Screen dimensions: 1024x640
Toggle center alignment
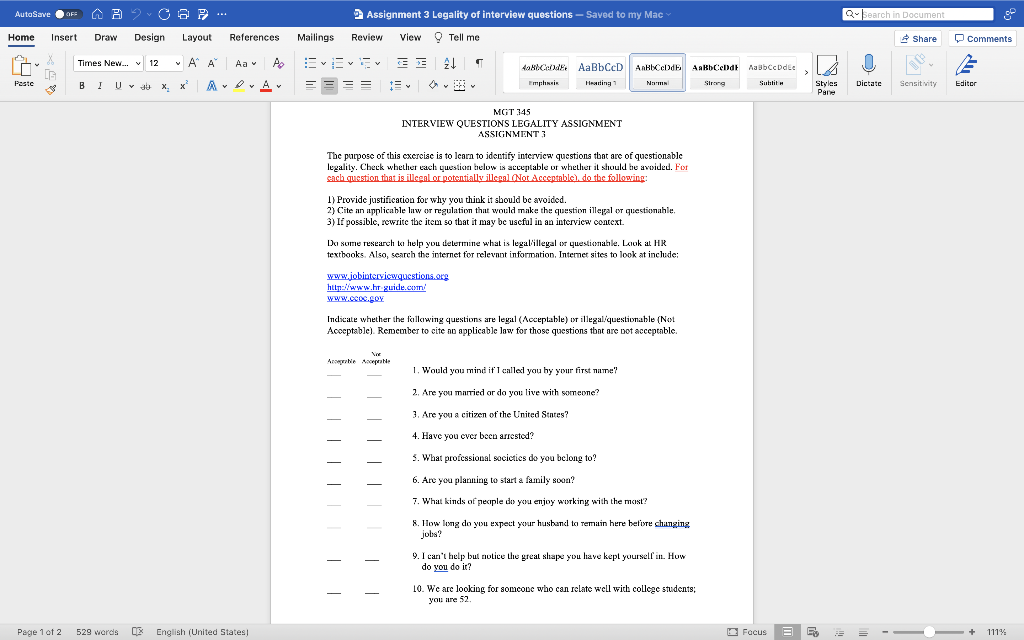pos(328,85)
